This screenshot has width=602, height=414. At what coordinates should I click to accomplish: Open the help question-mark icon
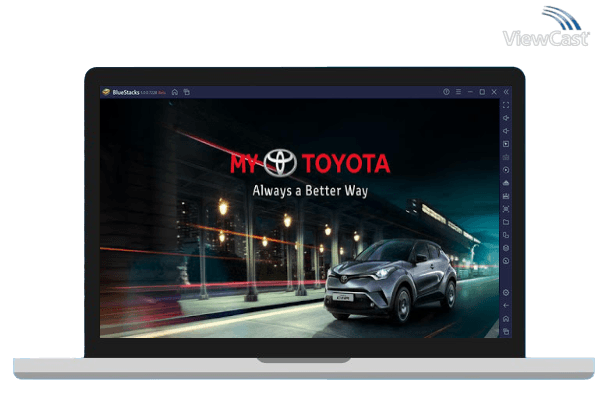coord(446,92)
